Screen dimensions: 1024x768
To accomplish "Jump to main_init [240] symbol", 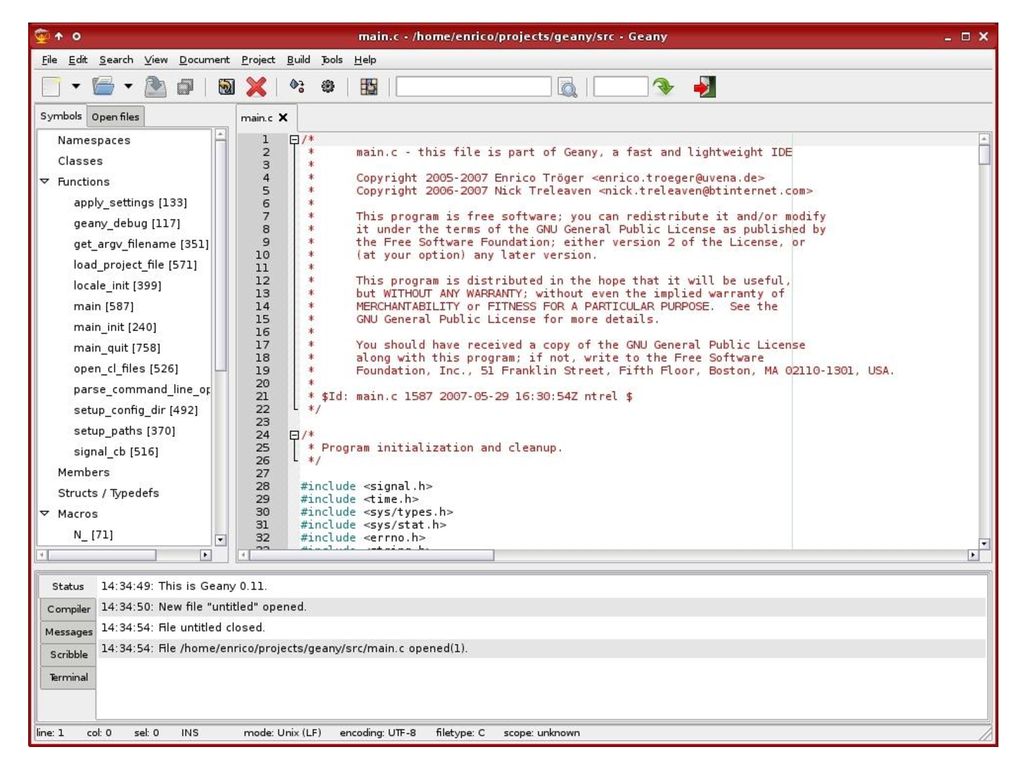I will tap(115, 327).
